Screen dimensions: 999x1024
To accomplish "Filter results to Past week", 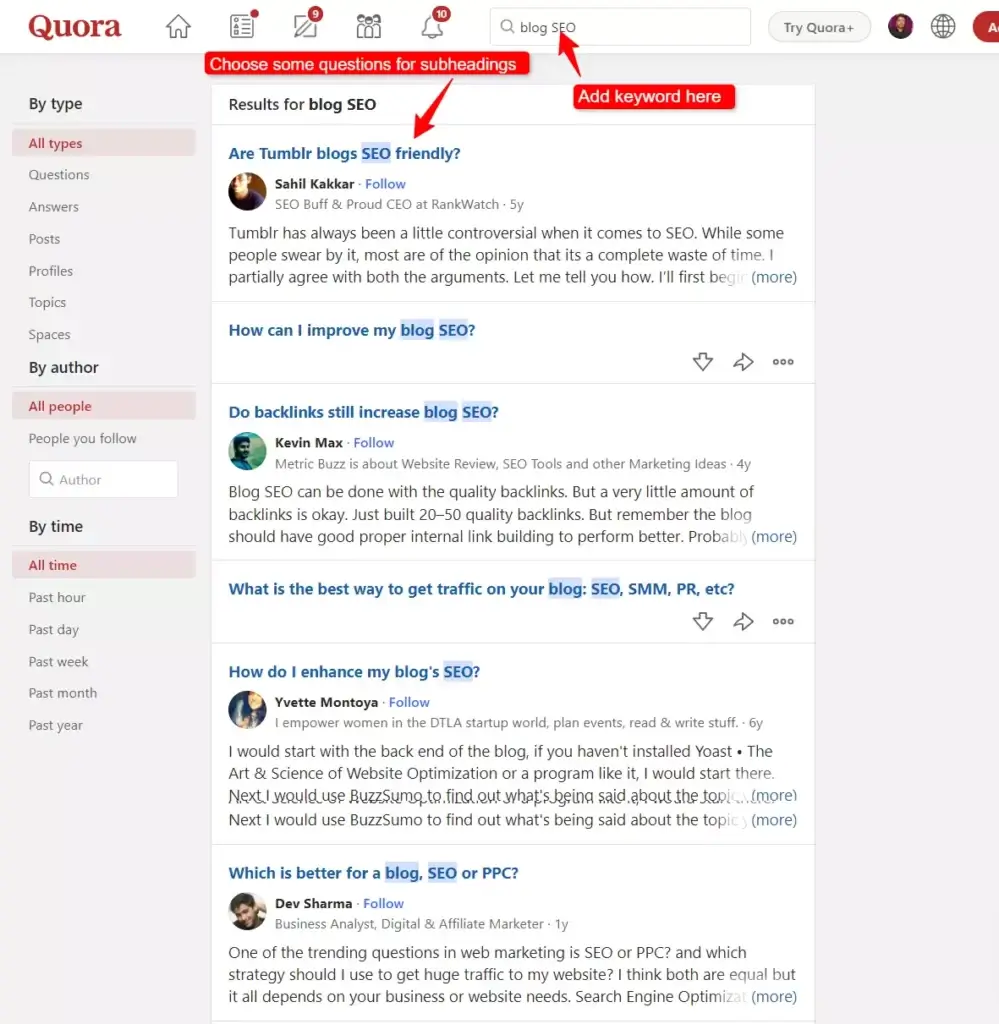I will pyautogui.click(x=58, y=662).
